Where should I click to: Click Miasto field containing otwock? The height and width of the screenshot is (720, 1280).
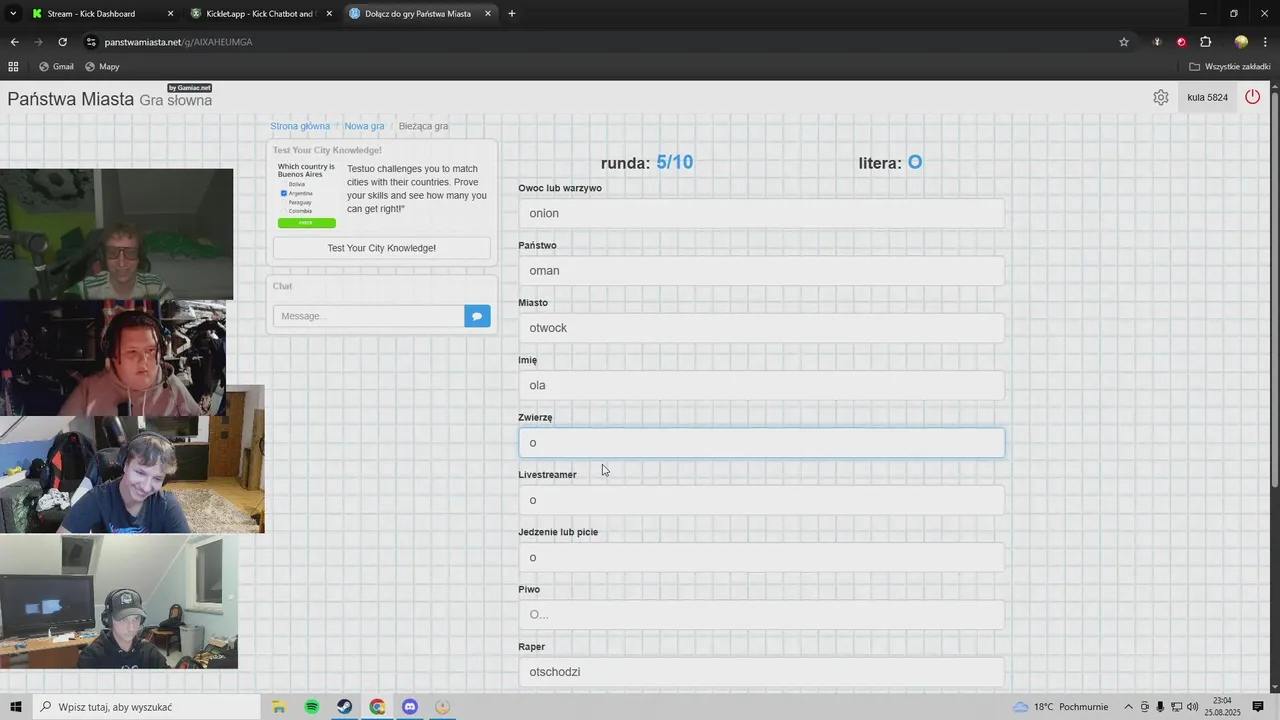coord(761,328)
